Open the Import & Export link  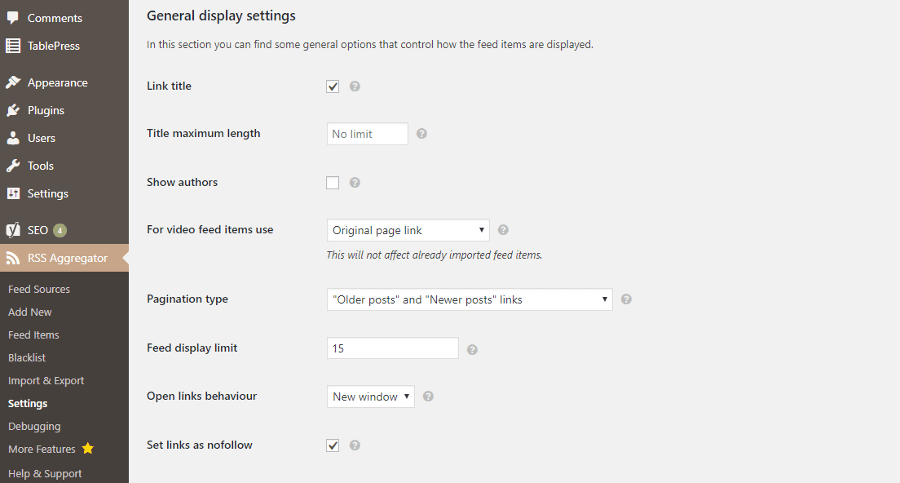[x=46, y=381]
